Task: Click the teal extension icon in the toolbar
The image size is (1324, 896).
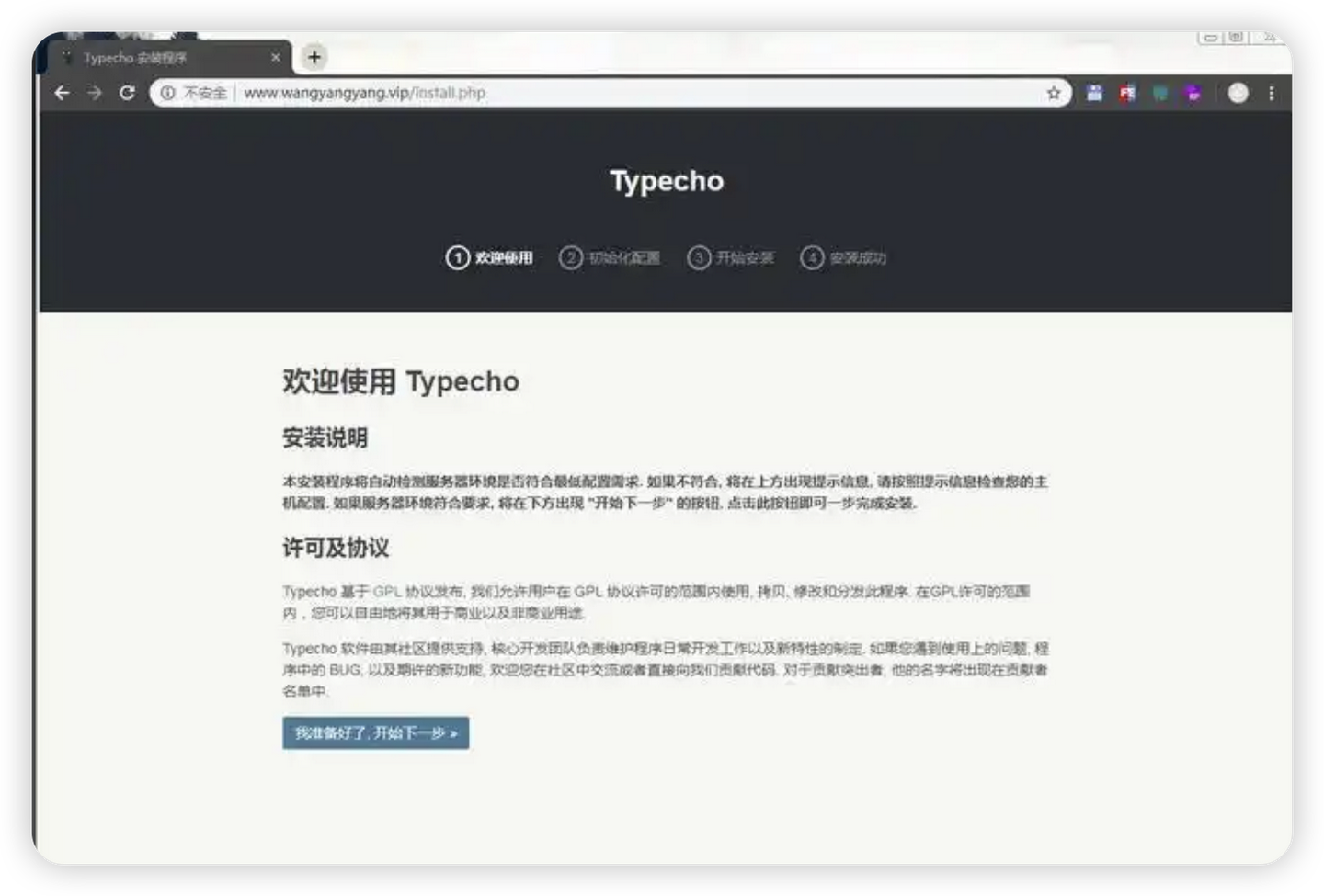Action: click(1160, 93)
